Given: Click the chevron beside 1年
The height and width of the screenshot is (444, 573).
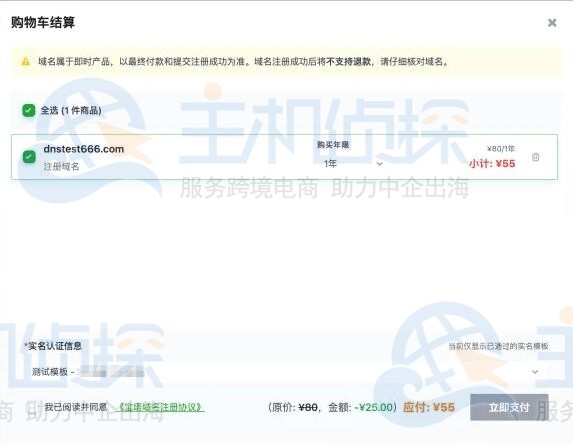Looking at the screenshot, I should 380,164.
